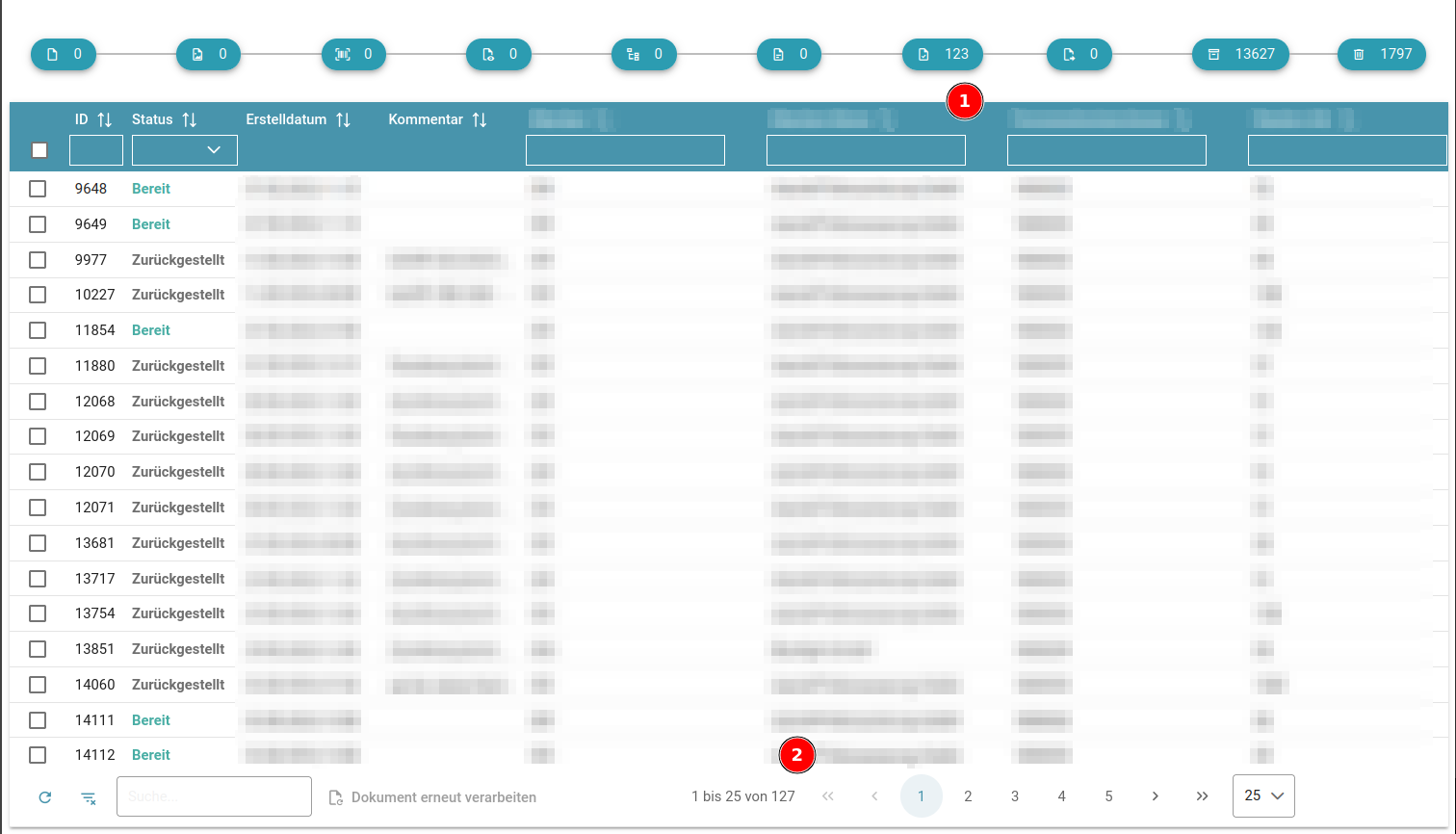Open the trash stage showing 1797
Viewport: 1456px width, 834px height.
[1381, 54]
